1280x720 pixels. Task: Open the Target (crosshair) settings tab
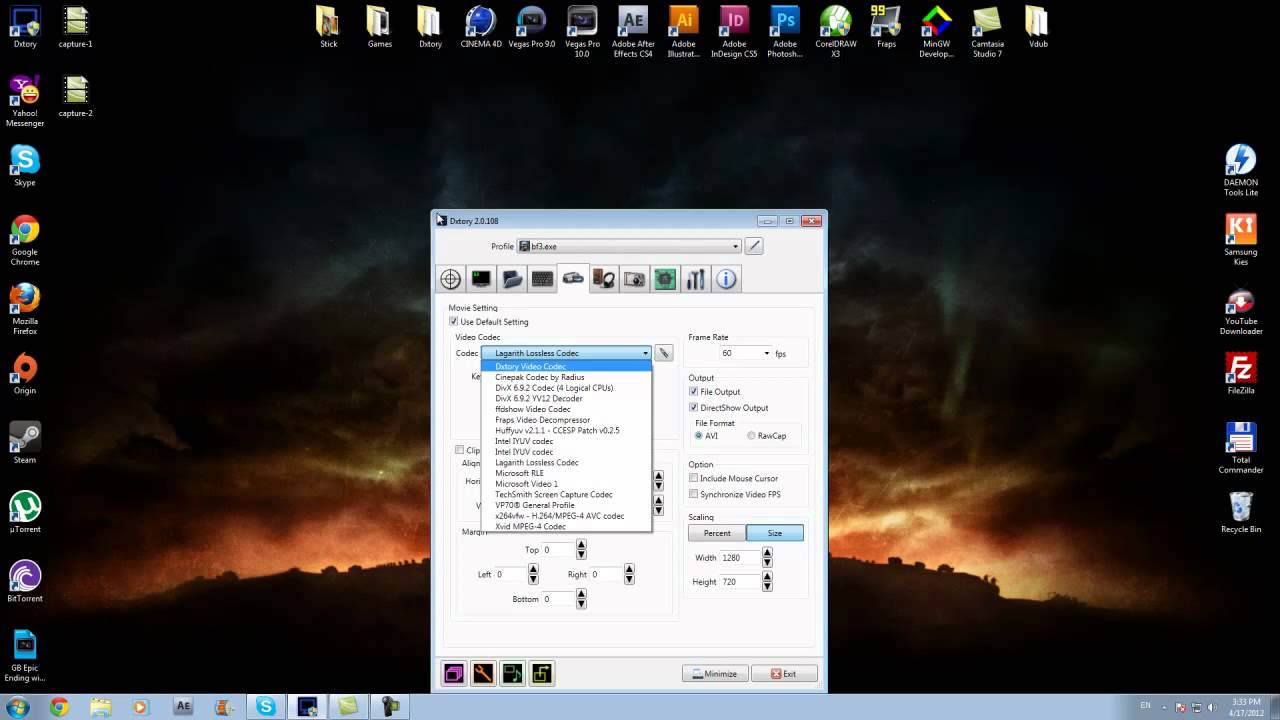(x=451, y=279)
